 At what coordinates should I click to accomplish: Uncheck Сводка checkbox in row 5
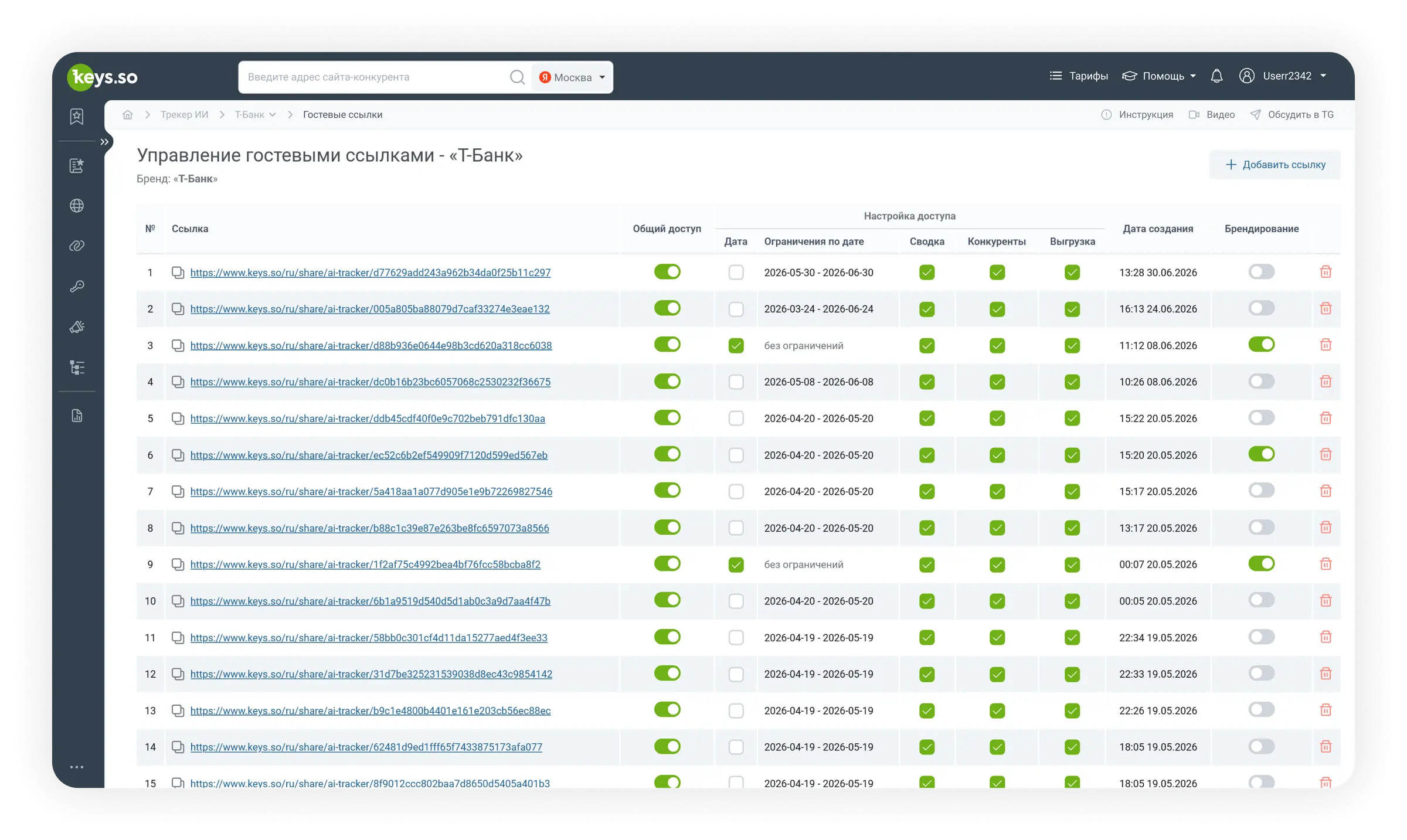click(927, 418)
